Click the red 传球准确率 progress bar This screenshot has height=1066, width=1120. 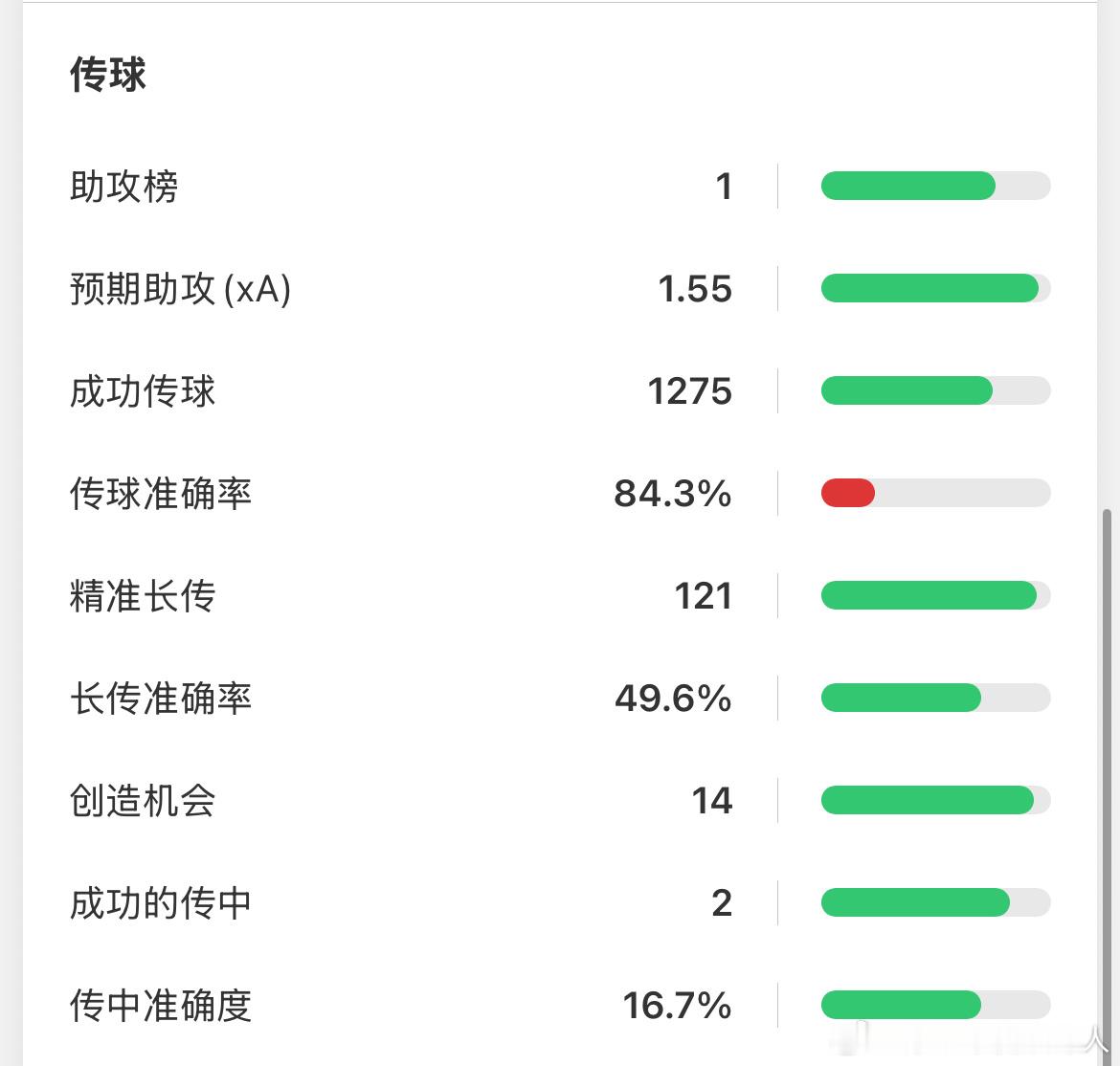935,493
